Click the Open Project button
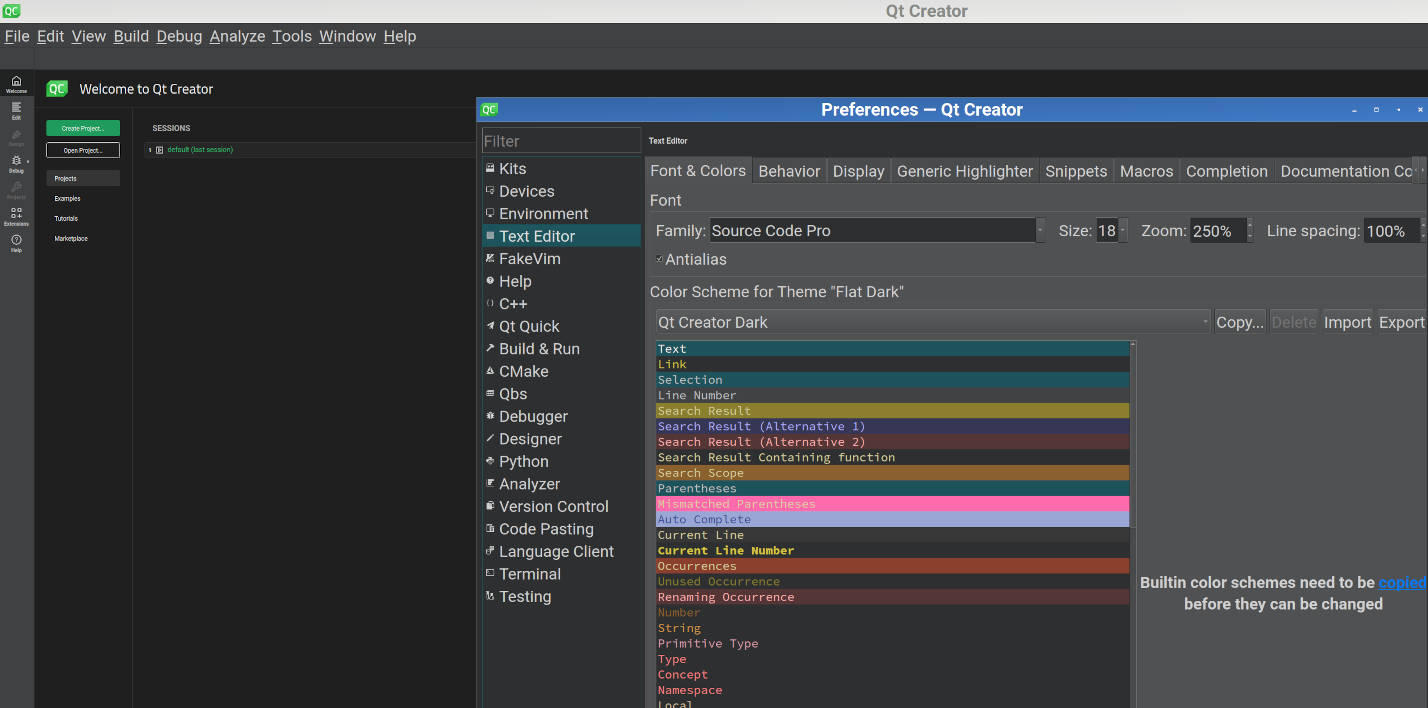 83,150
